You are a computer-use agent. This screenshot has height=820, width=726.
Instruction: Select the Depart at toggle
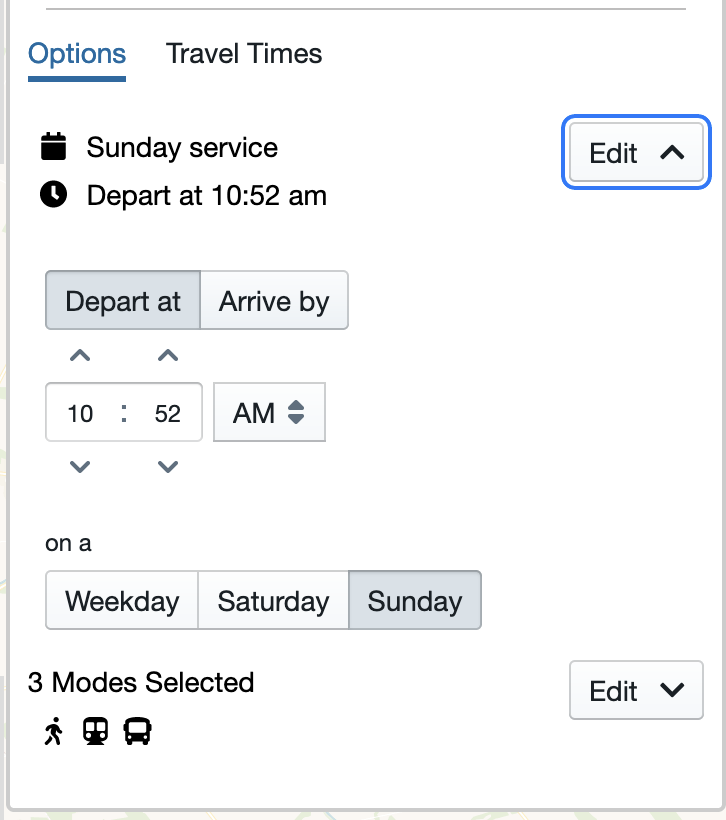coord(123,301)
